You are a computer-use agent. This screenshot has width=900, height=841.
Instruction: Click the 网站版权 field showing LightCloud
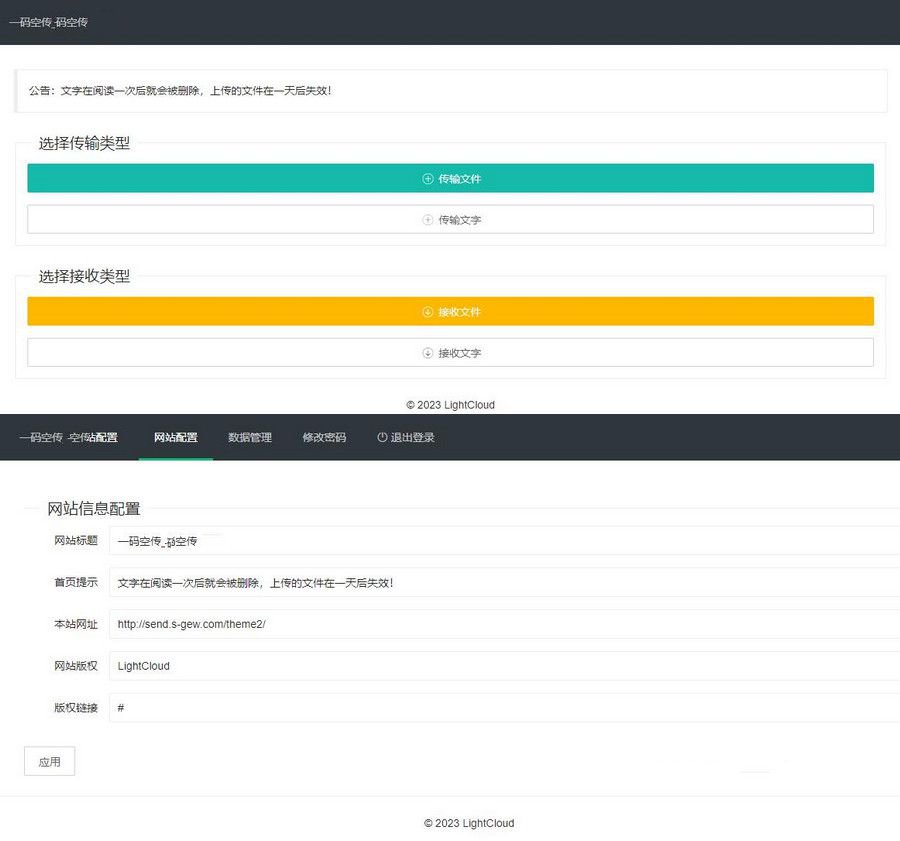coord(400,666)
